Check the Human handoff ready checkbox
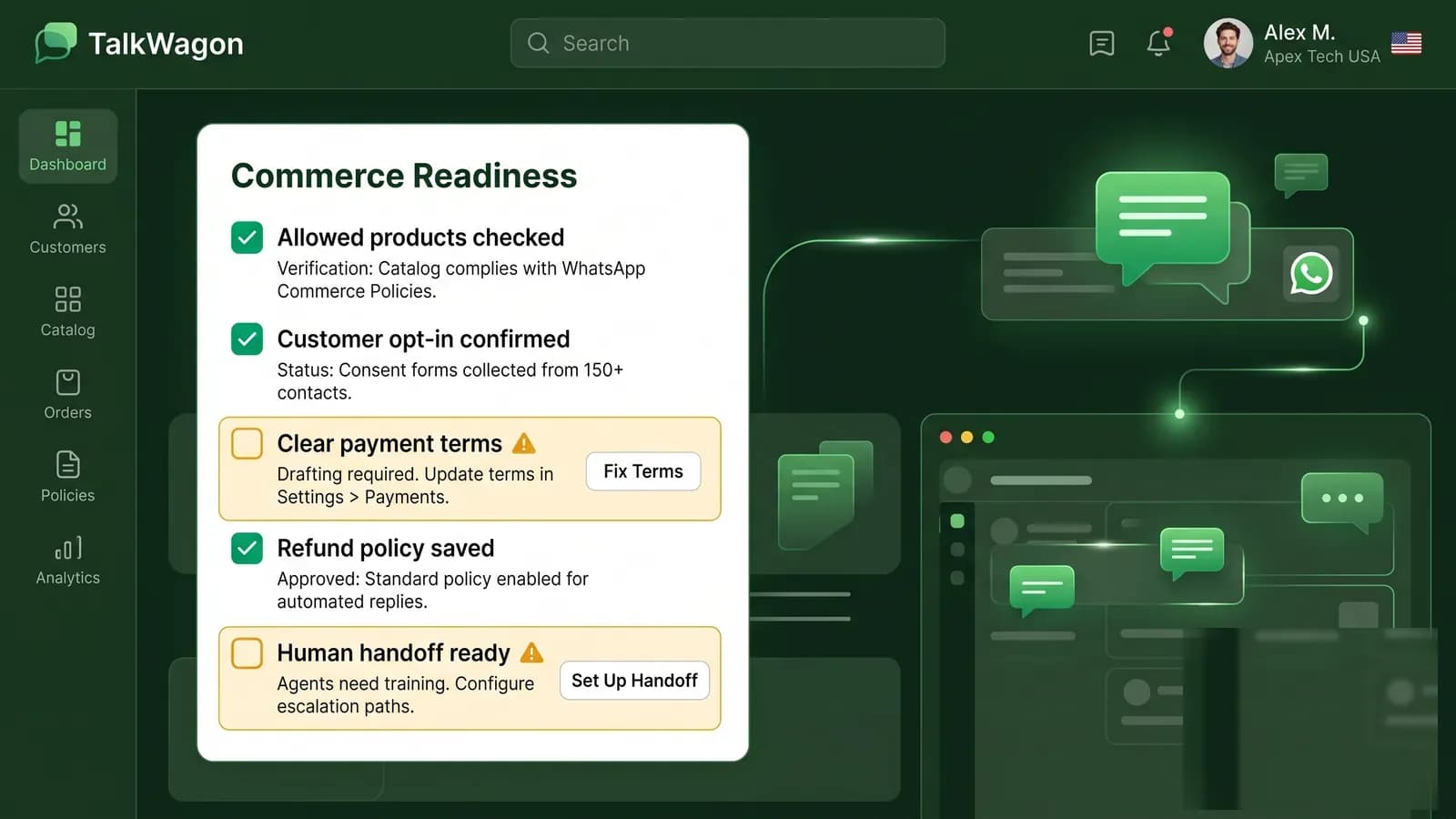Image resolution: width=1456 pixels, height=819 pixels. 247,652
